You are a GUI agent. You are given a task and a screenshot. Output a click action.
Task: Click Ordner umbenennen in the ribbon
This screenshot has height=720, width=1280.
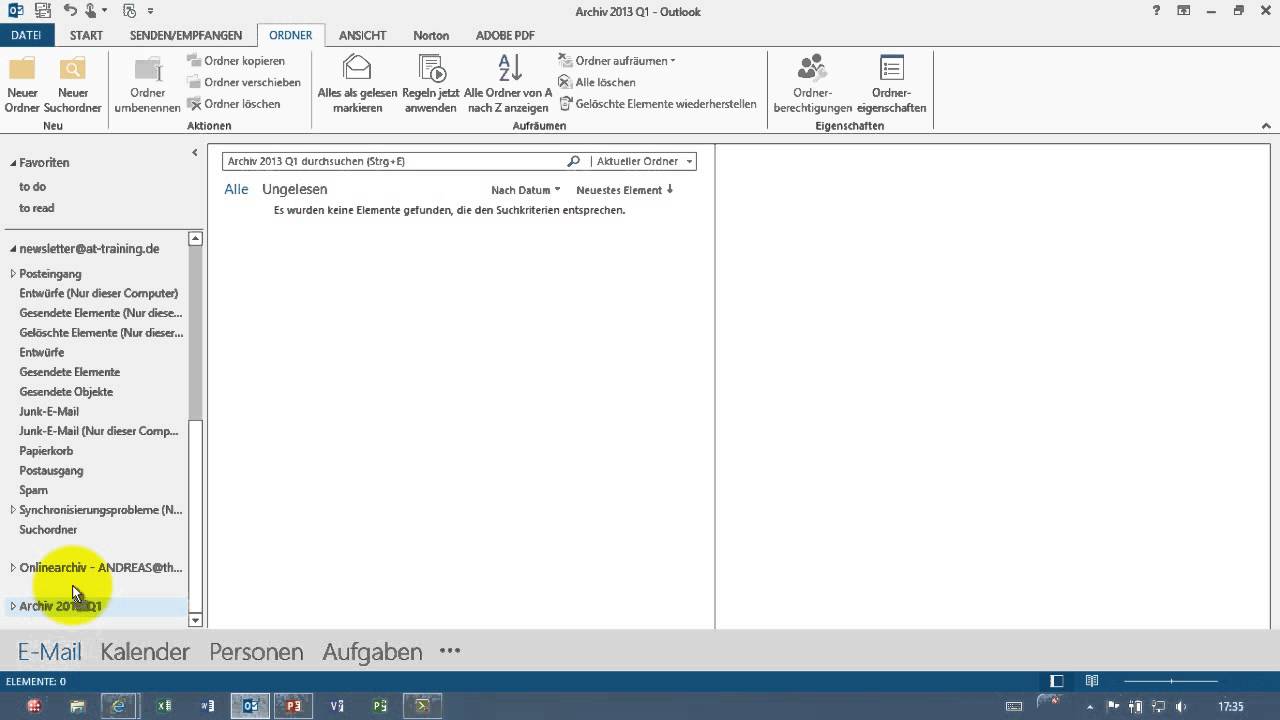coord(148,85)
